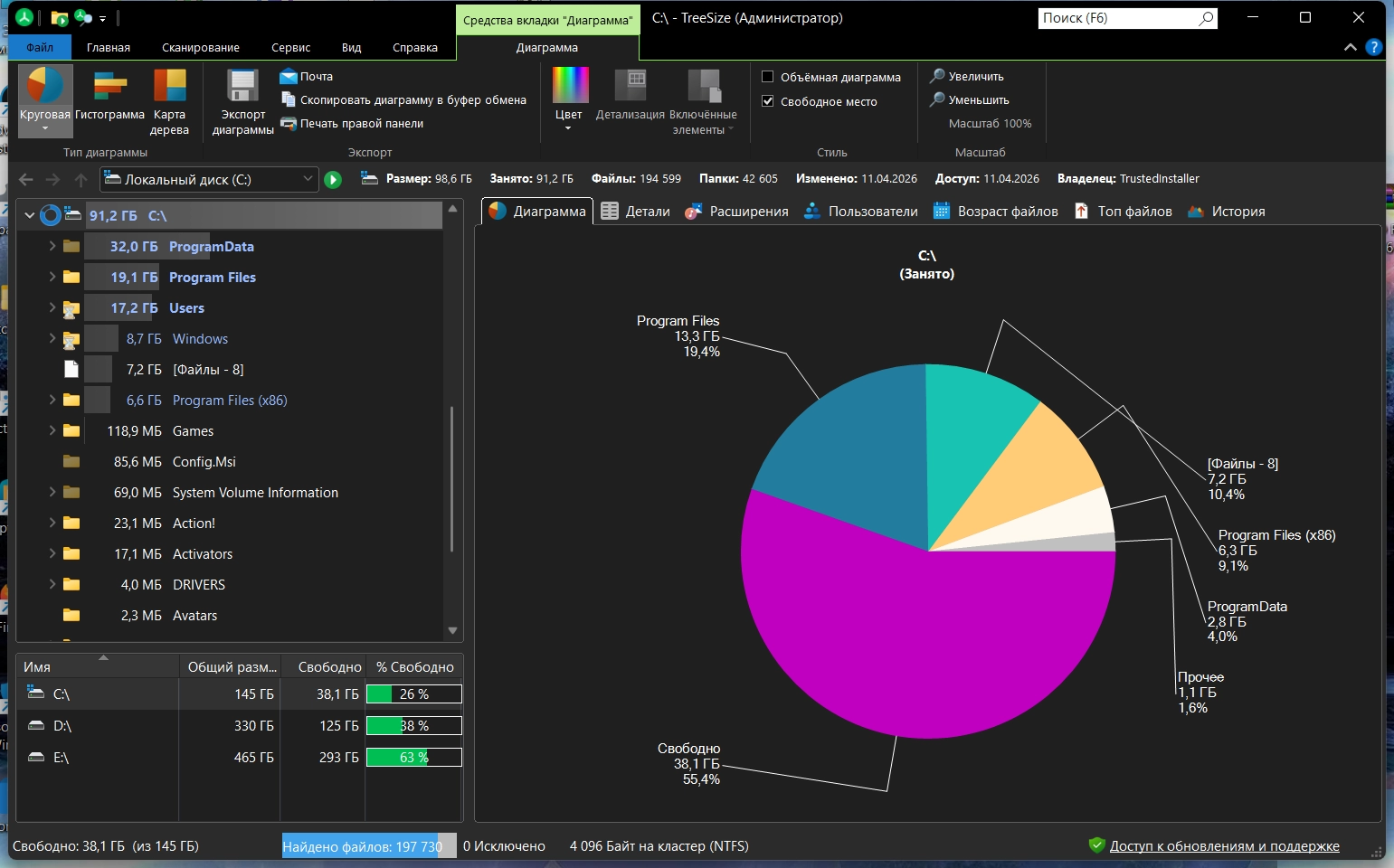
Task: Open the История tab
Action: tap(1226, 212)
